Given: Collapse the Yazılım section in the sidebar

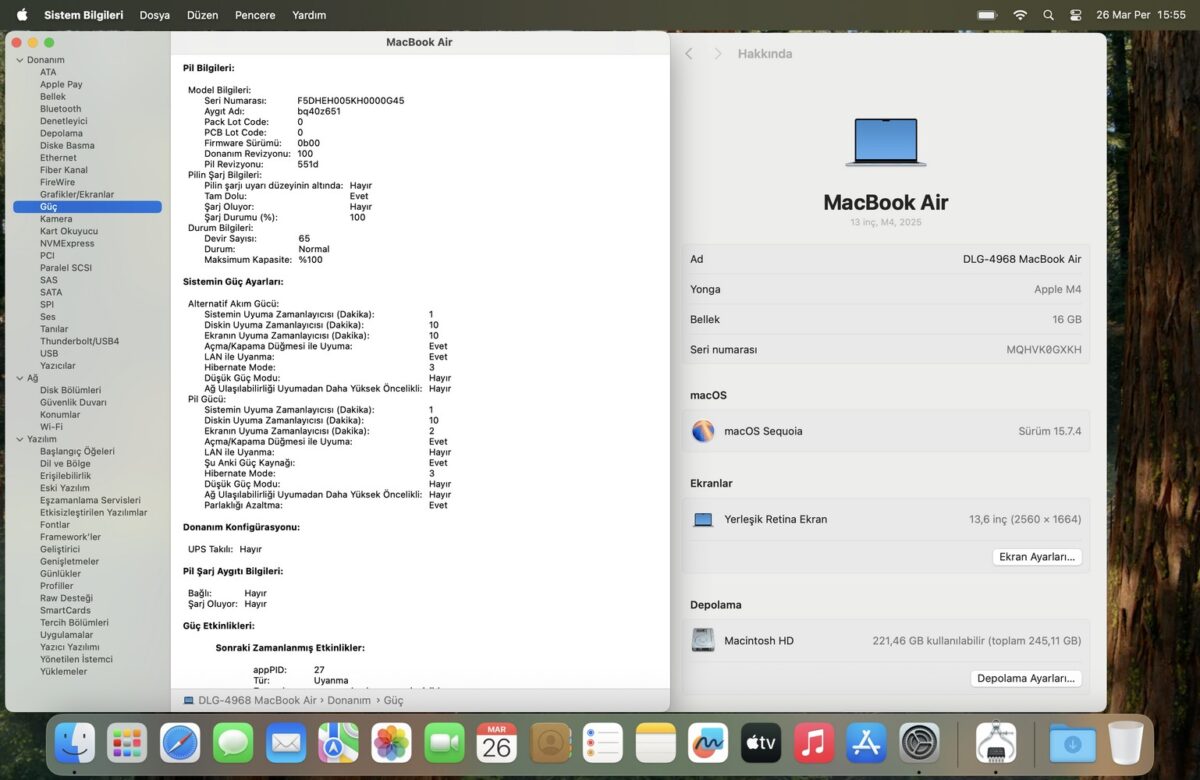Looking at the screenshot, I should coord(19,439).
